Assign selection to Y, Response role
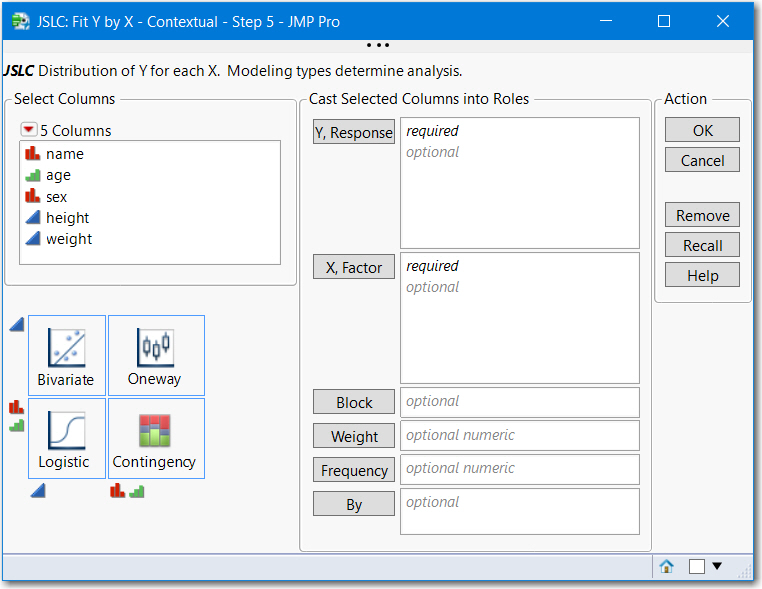The width and height of the screenshot is (762, 589). click(x=354, y=132)
